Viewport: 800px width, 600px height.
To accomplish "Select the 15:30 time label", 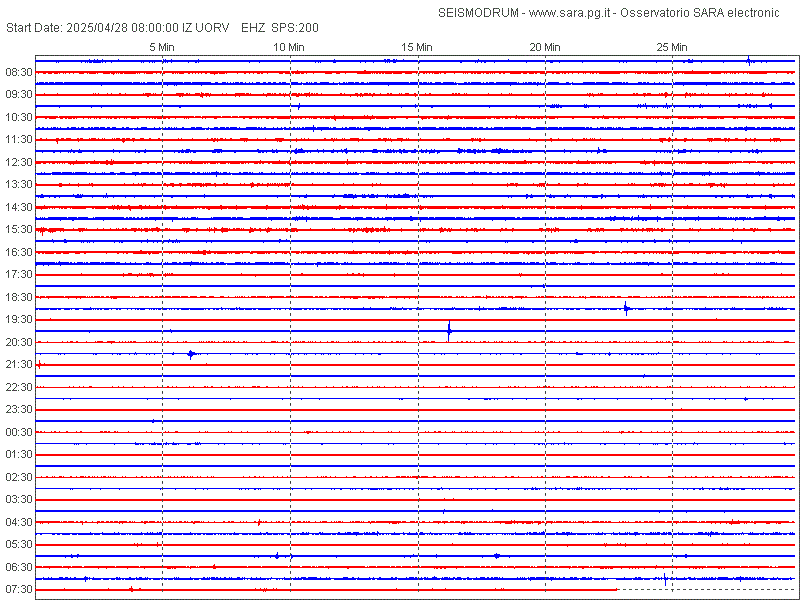I will click(x=19, y=230).
